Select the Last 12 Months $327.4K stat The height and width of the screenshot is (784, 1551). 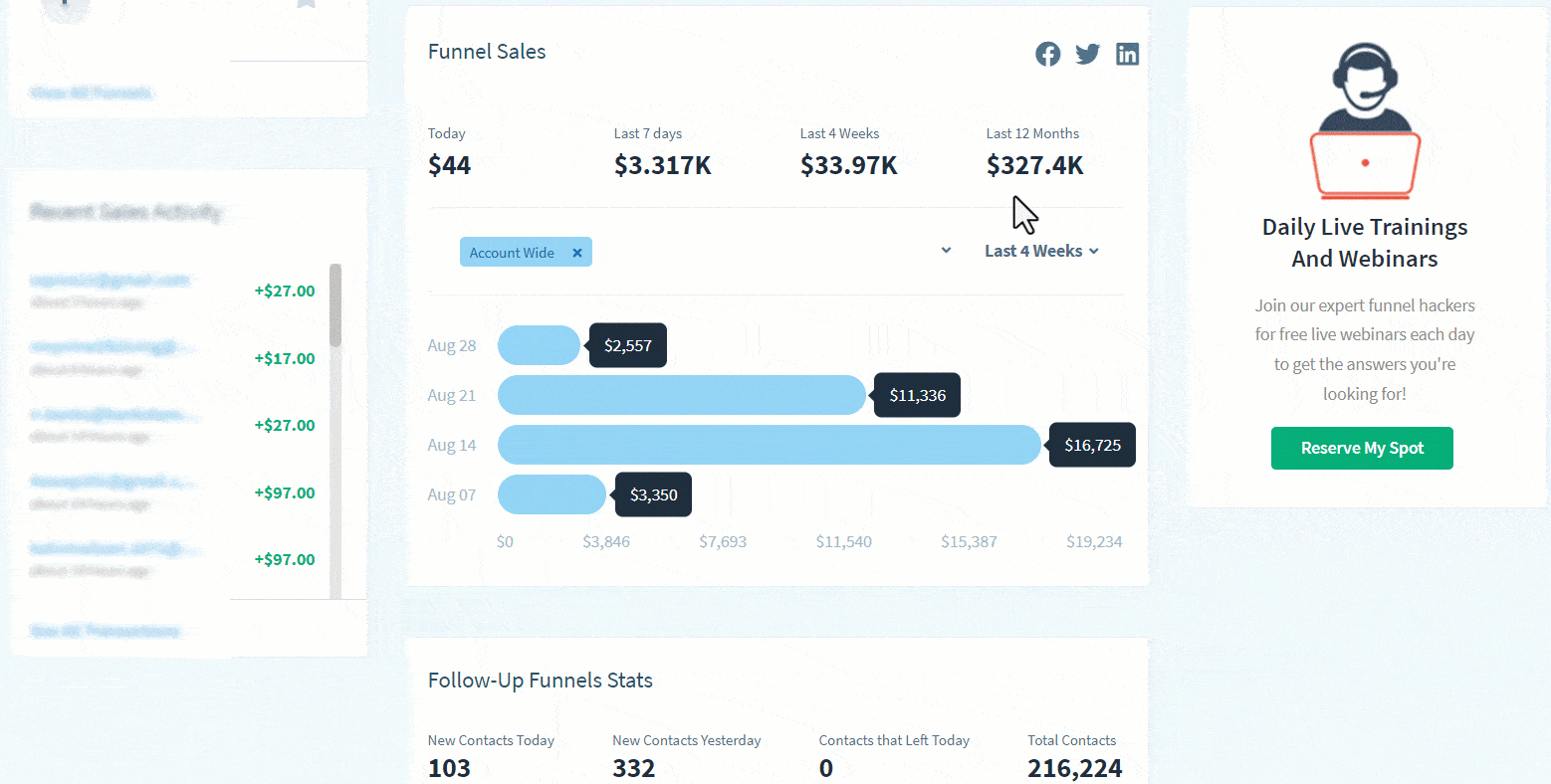pos(1034,165)
